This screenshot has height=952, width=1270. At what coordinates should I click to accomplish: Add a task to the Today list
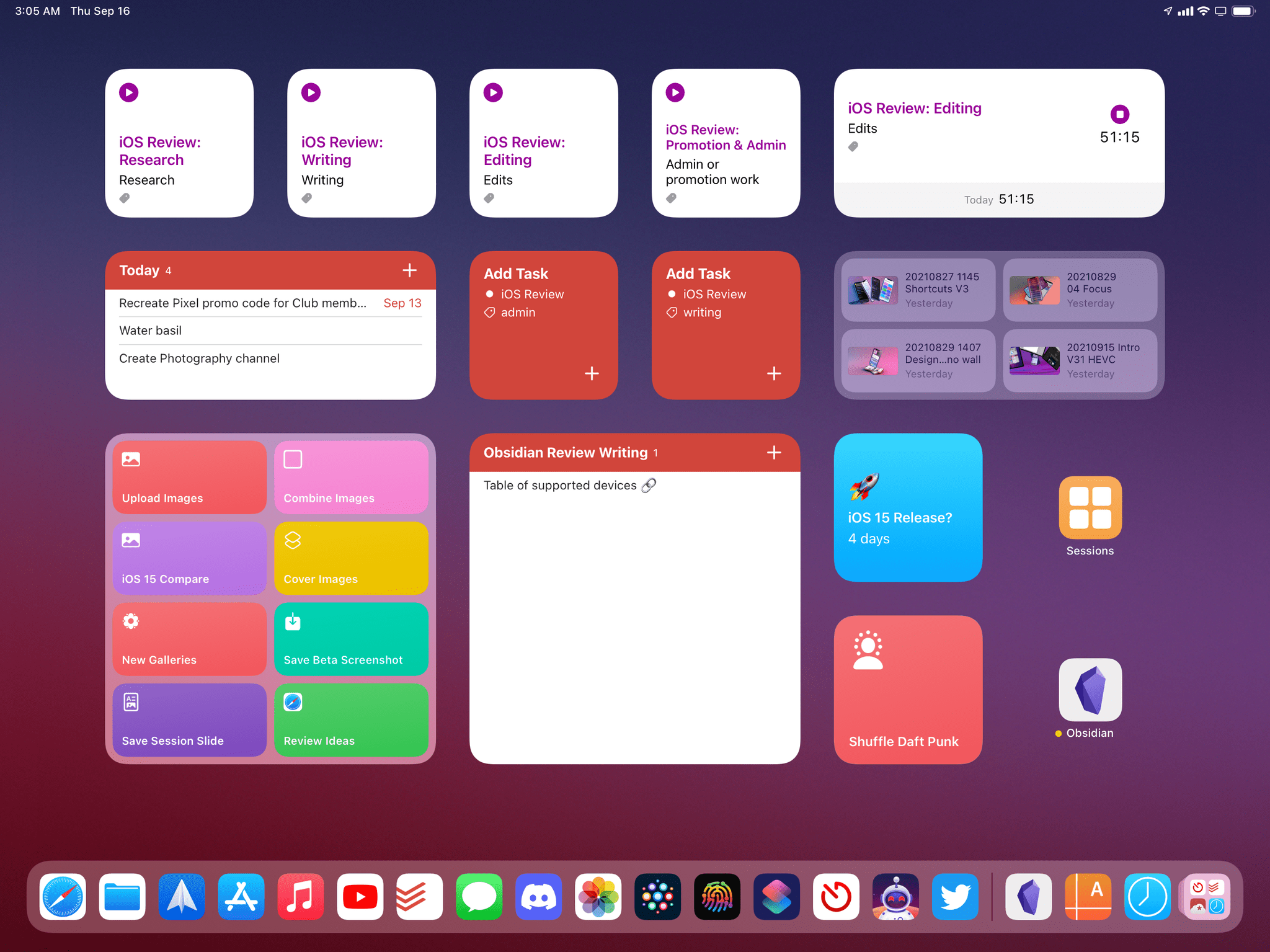point(409,270)
